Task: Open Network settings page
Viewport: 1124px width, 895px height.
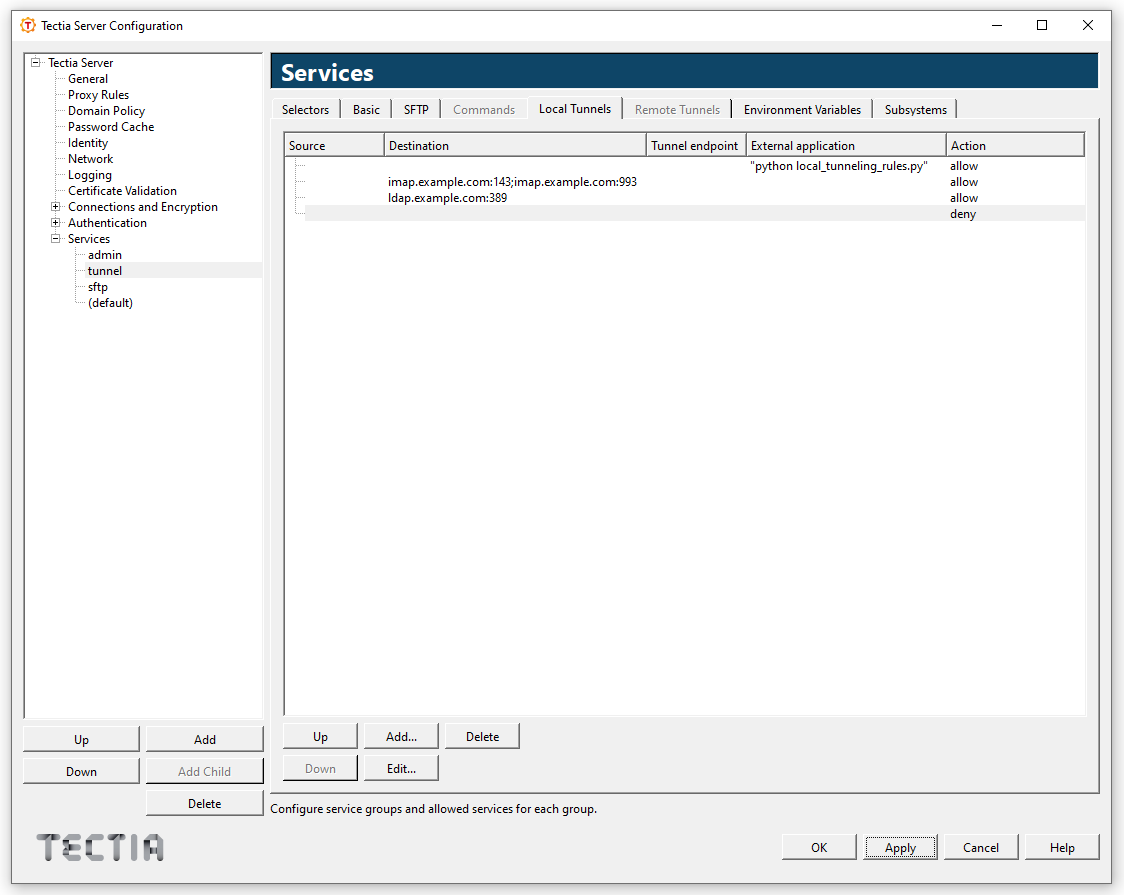Action: (x=90, y=158)
